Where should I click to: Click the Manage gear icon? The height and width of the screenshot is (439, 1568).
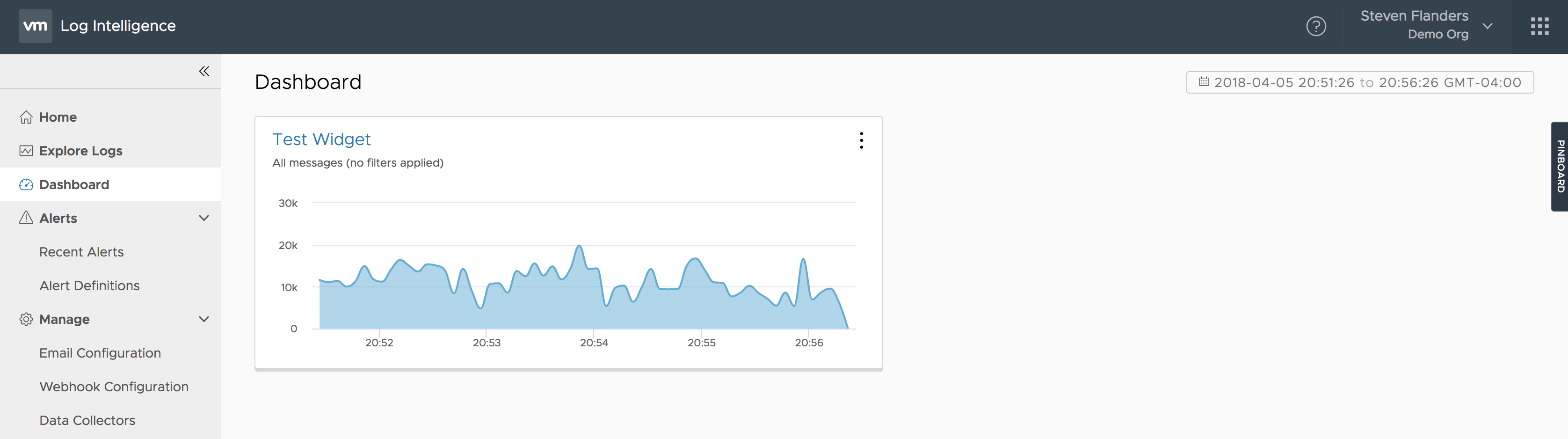[26, 319]
